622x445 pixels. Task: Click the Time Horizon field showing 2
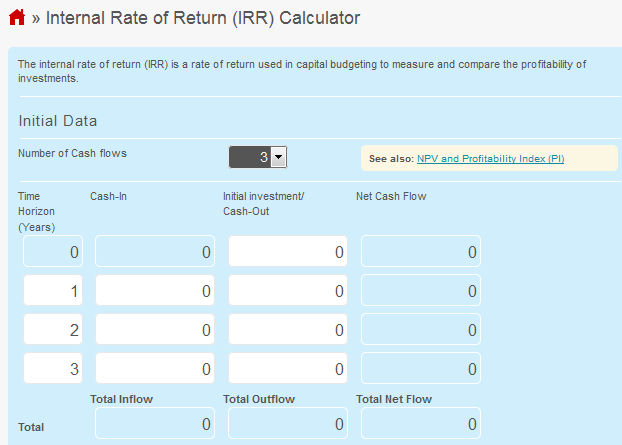click(53, 329)
